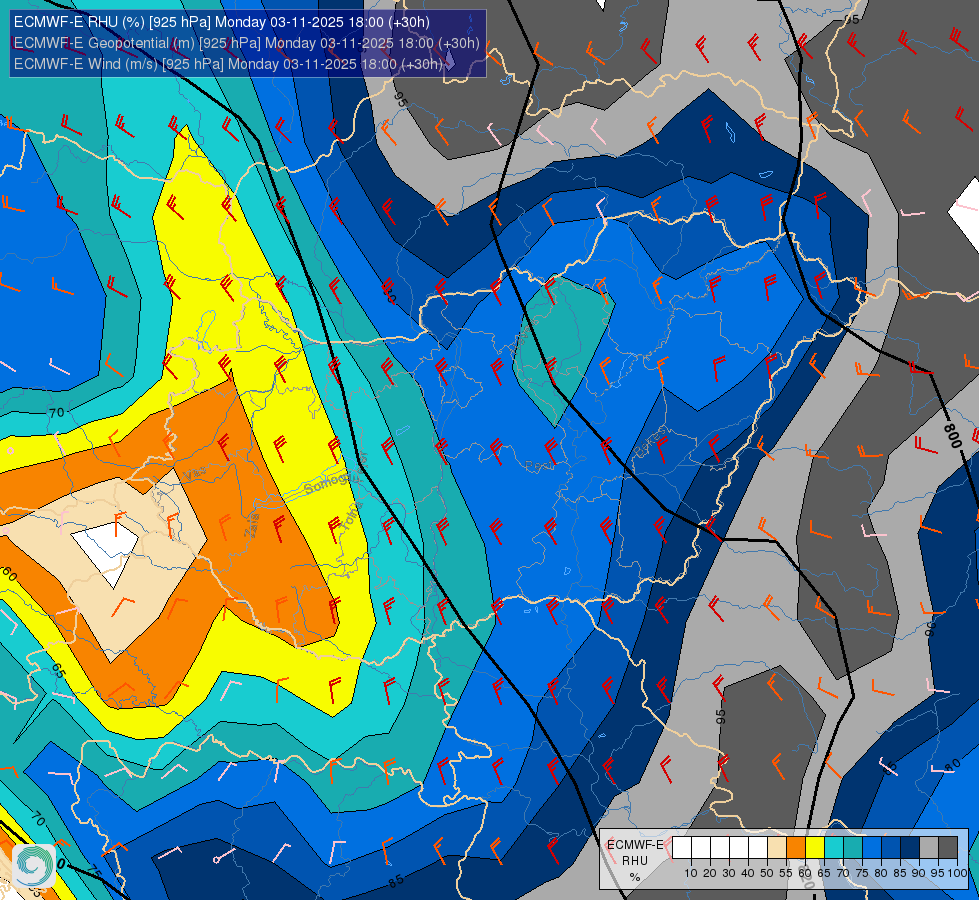Click the '800' geopotential contour label

click(x=953, y=435)
